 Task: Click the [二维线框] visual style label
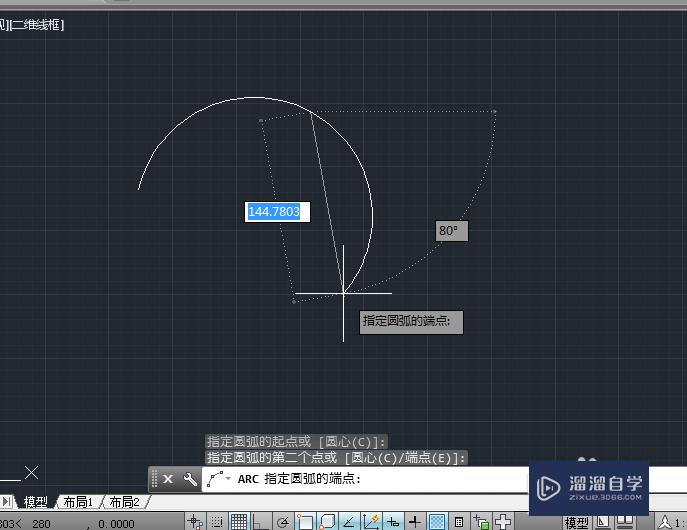coord(37,25)
